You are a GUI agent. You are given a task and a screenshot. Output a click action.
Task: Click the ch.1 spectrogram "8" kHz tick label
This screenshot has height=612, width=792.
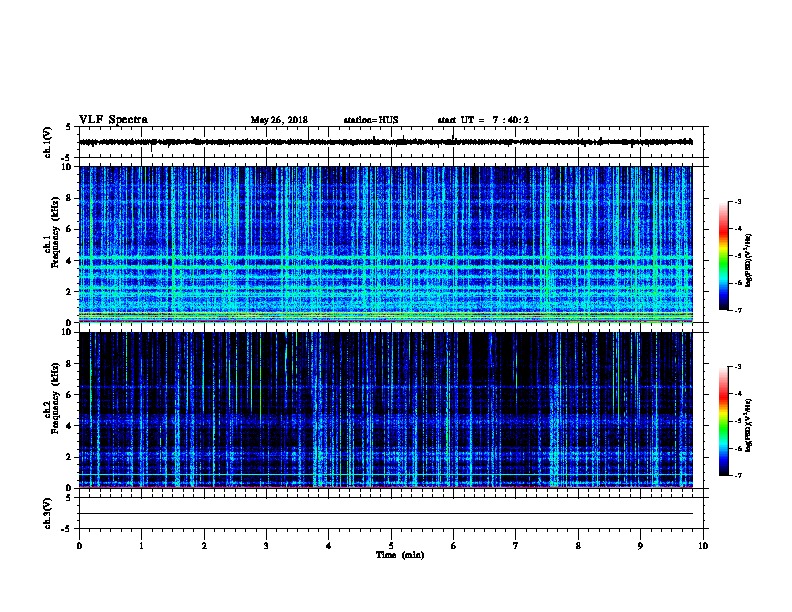[x=69, y=198]
